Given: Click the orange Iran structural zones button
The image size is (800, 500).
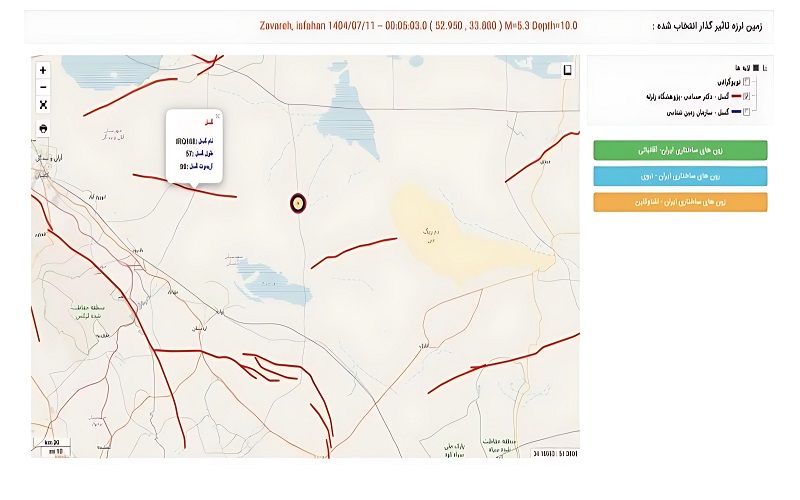Looking at the screenshot, I should click(x=680, y=202).
